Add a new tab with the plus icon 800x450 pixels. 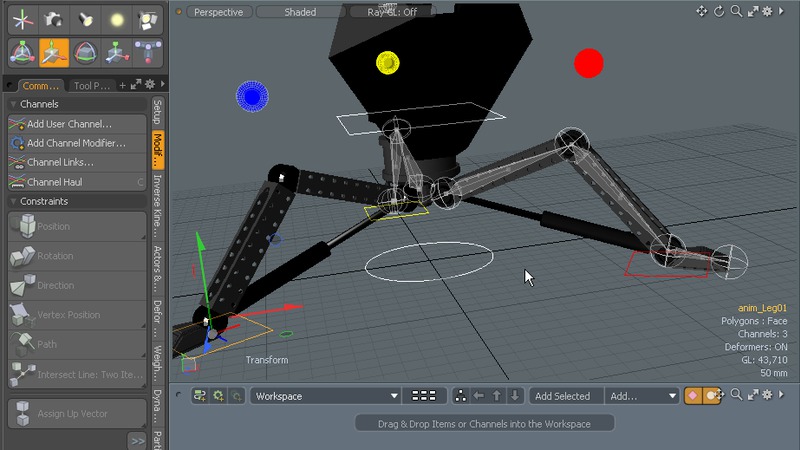pos(122,85)
